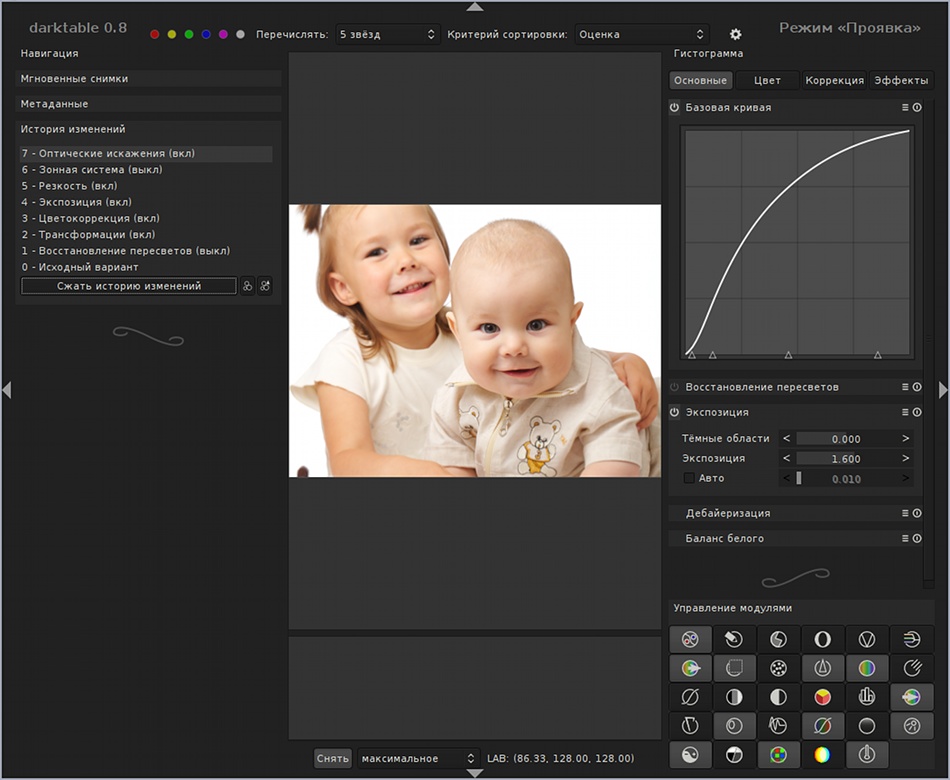This screenshot has width=950, height=780.
Task: Enable Восстановление пересветов module power button
Action: [674, 387]
